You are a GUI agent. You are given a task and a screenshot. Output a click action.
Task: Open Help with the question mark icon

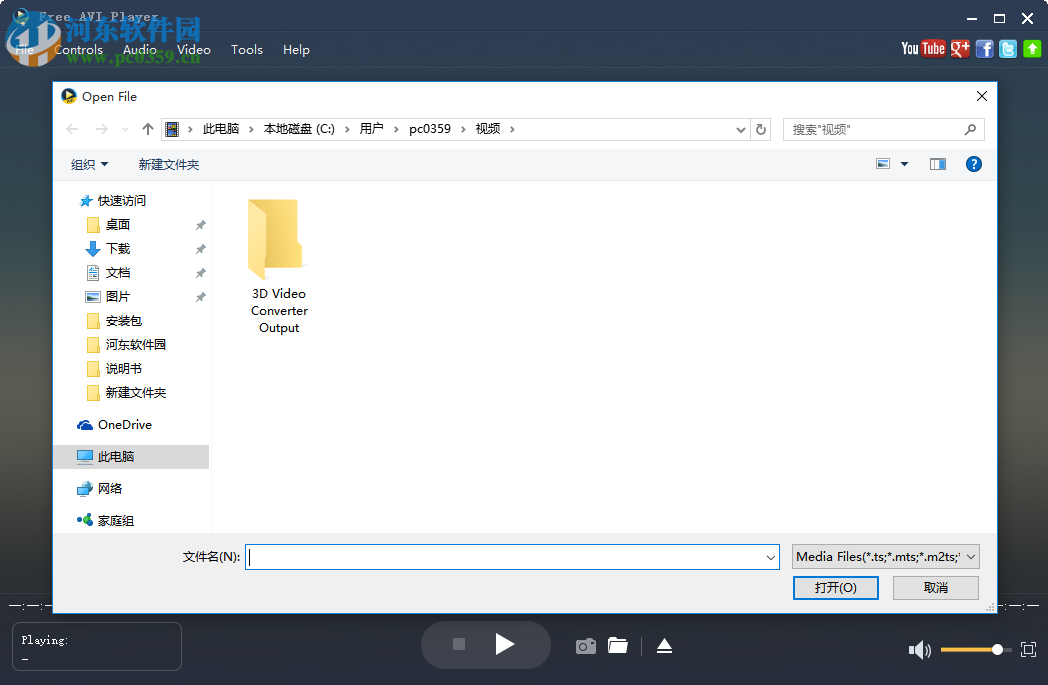[x=974, y=163]
